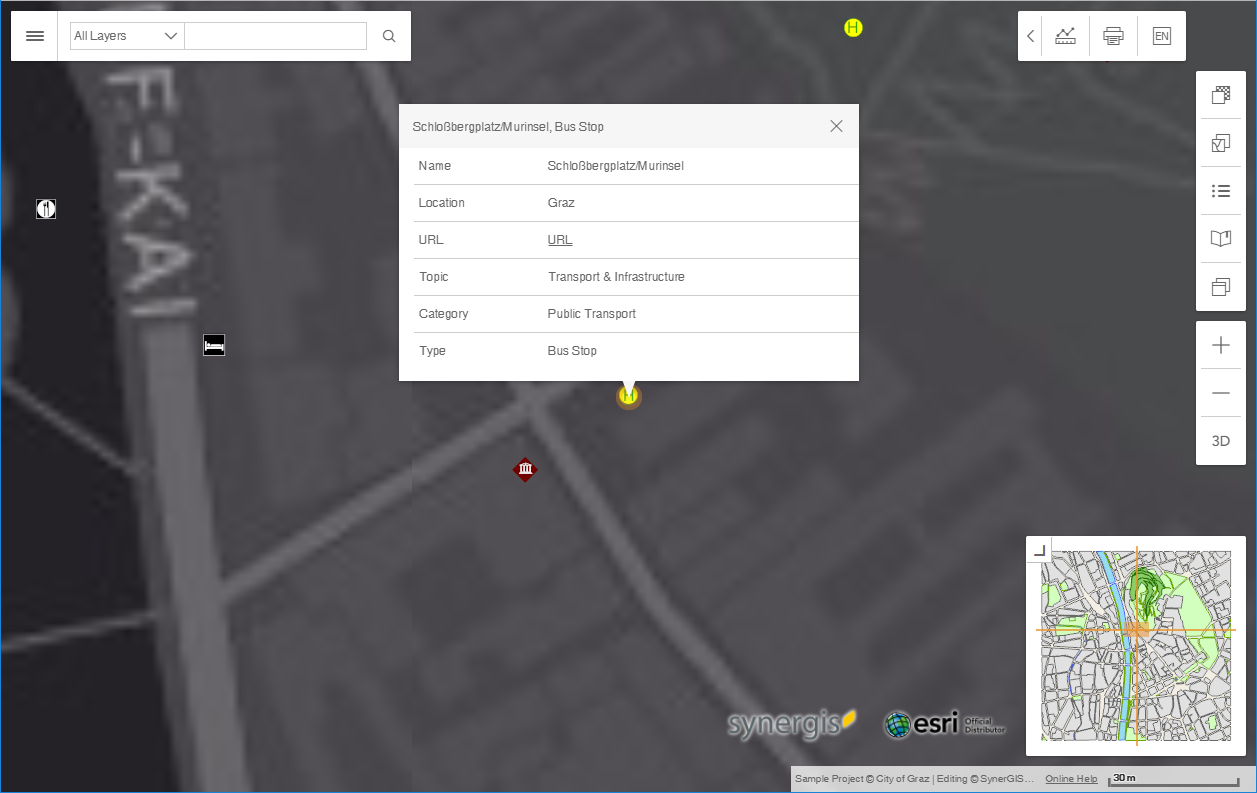The image size is (1257, 793).
Task: Open the legend list panel
Action: click(1220, 190)
